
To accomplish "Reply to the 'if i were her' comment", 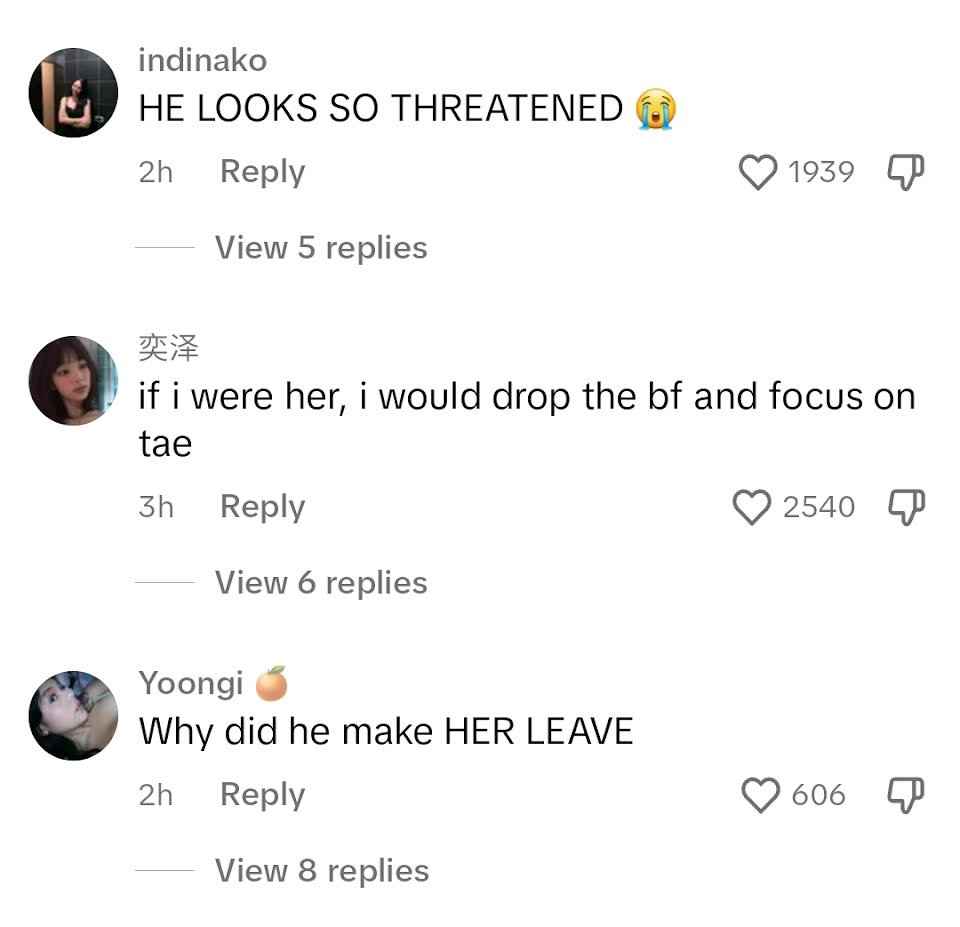I will (x=263, y=507).
